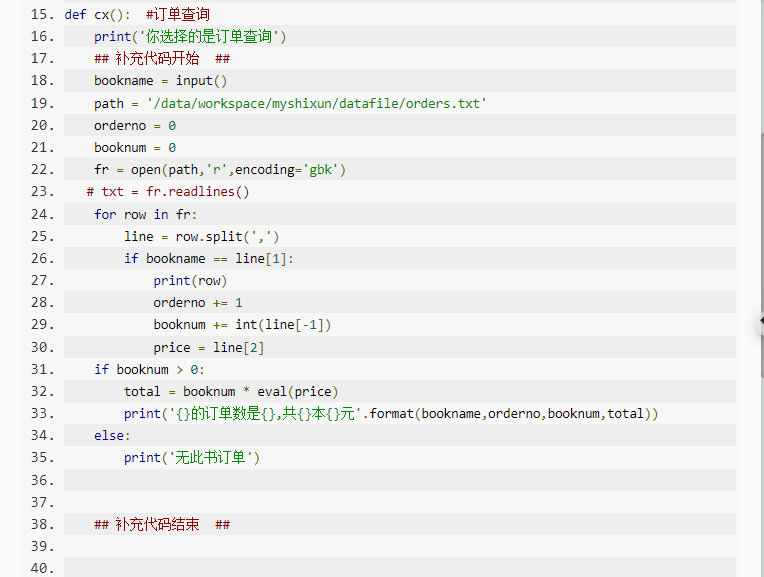Click 'for row in fr:' on line 24
Image resolution: width=764 pixels, height=577 pixels.
tap(145, 214)
